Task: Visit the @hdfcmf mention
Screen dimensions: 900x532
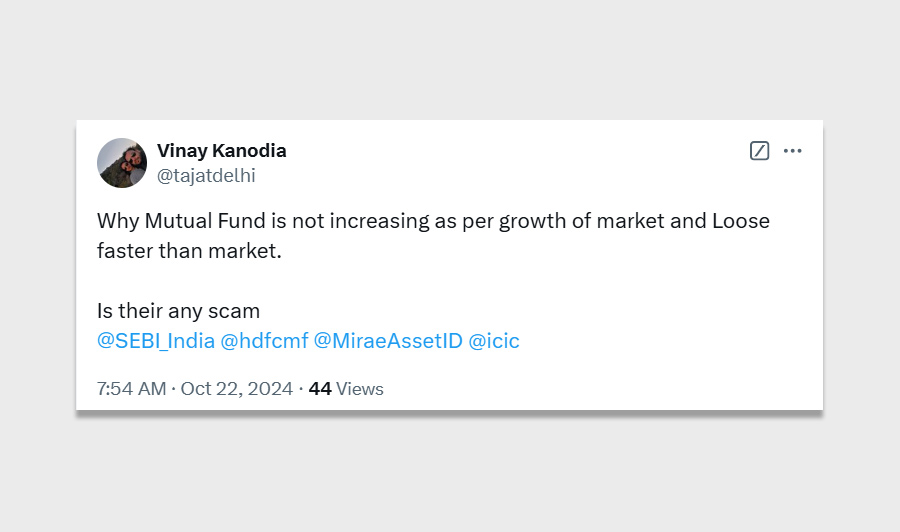Action: 264,341
